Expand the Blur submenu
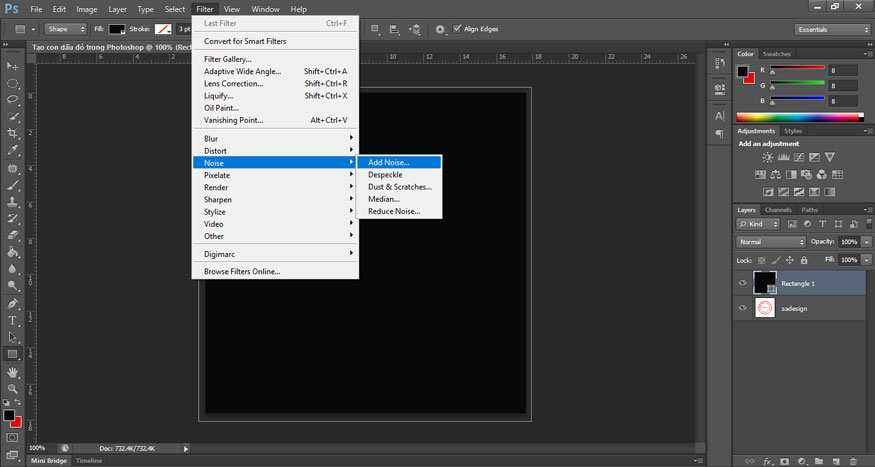 (275, 138)
